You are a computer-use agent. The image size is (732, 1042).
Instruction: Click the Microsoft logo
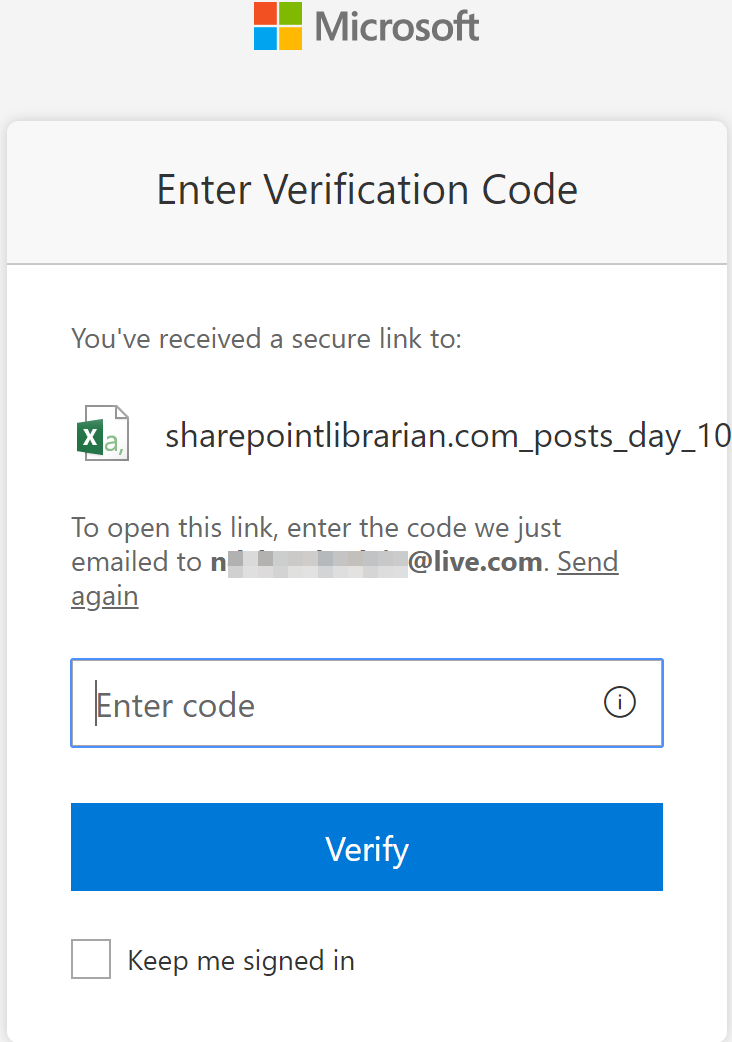click(x=366, y=26)
